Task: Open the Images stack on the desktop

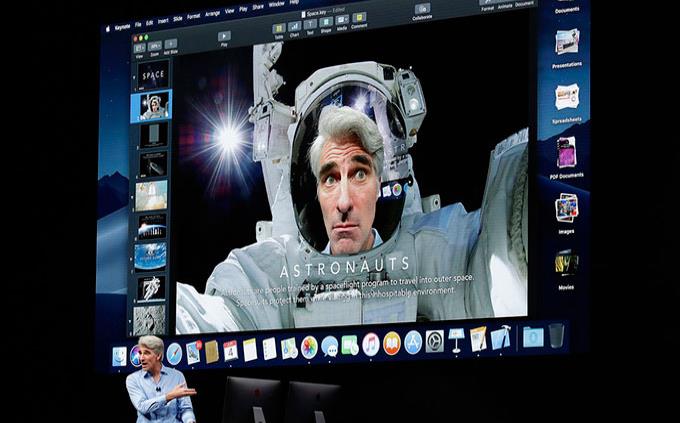Action: (566, 208)
